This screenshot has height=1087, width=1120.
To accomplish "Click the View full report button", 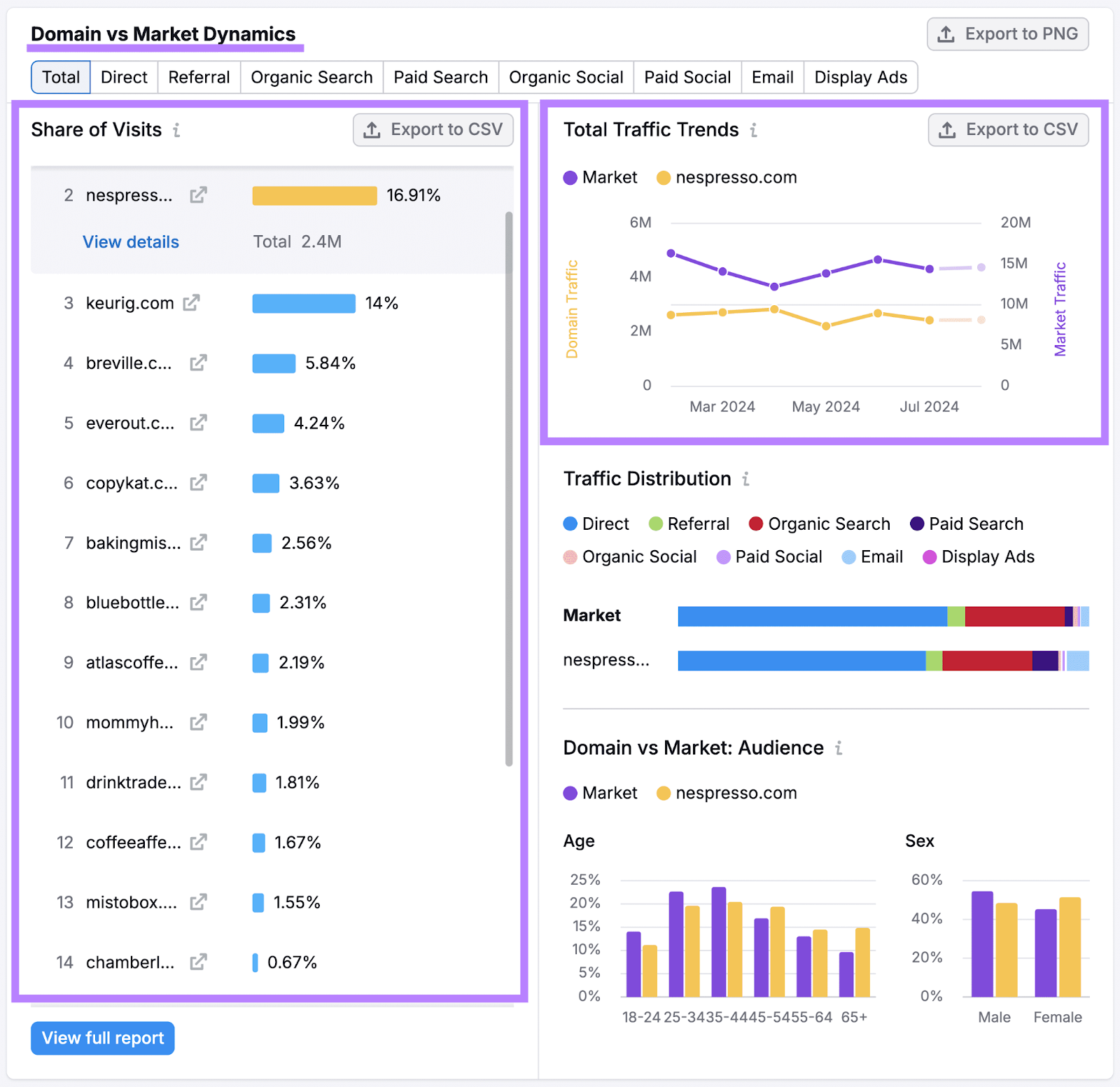I will coord(102,1038).
